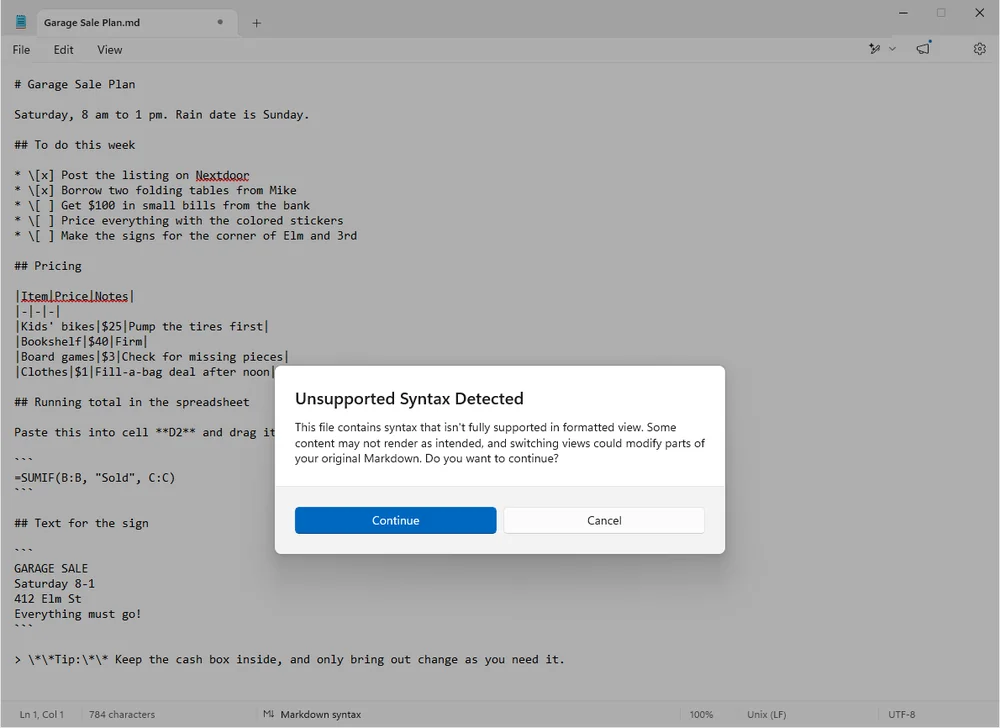
Task: Click the 'Item|Price|Notes' table header row
Action: point(74,296)
